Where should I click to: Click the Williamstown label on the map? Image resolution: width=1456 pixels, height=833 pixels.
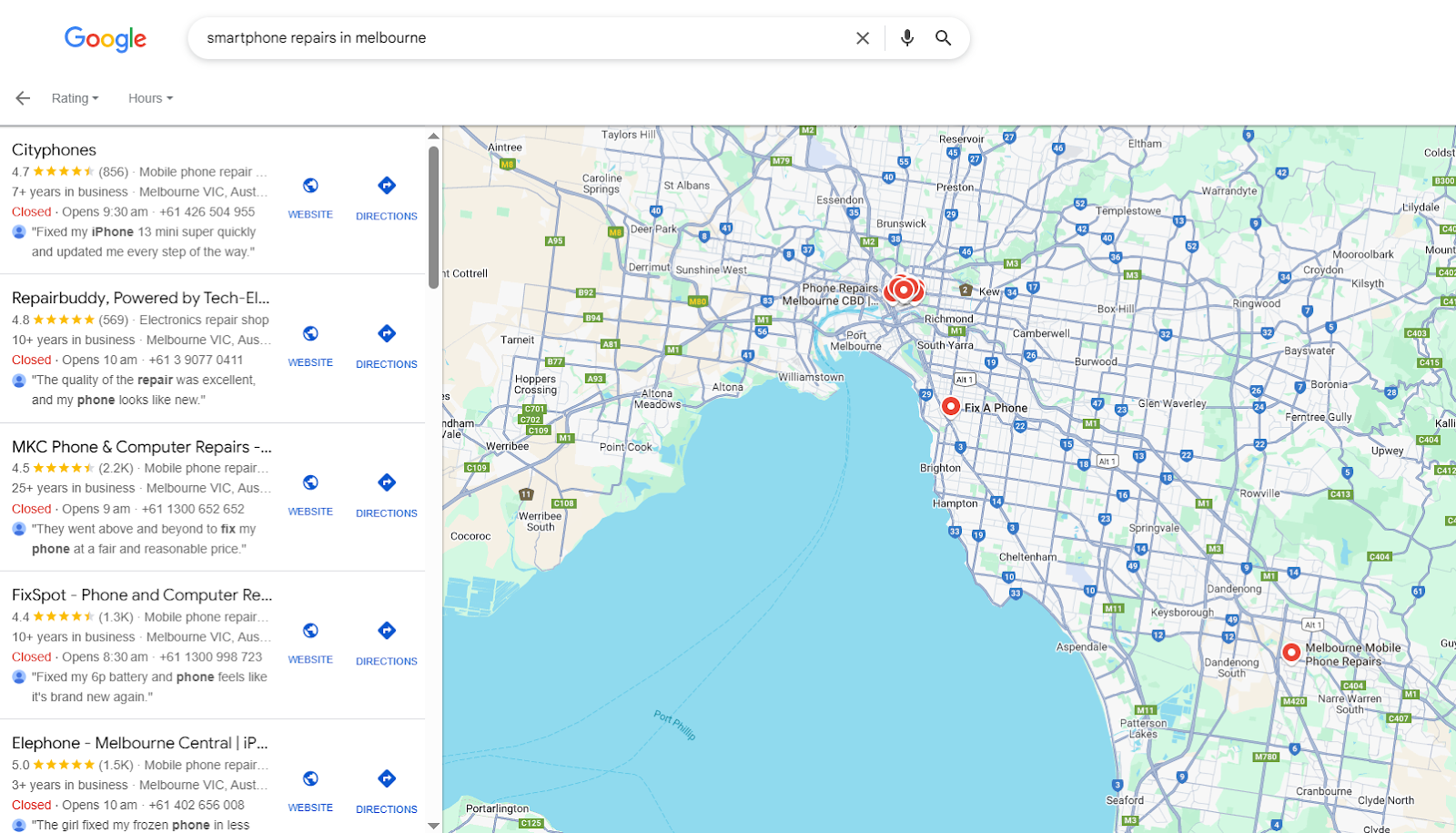pos(811,377)
